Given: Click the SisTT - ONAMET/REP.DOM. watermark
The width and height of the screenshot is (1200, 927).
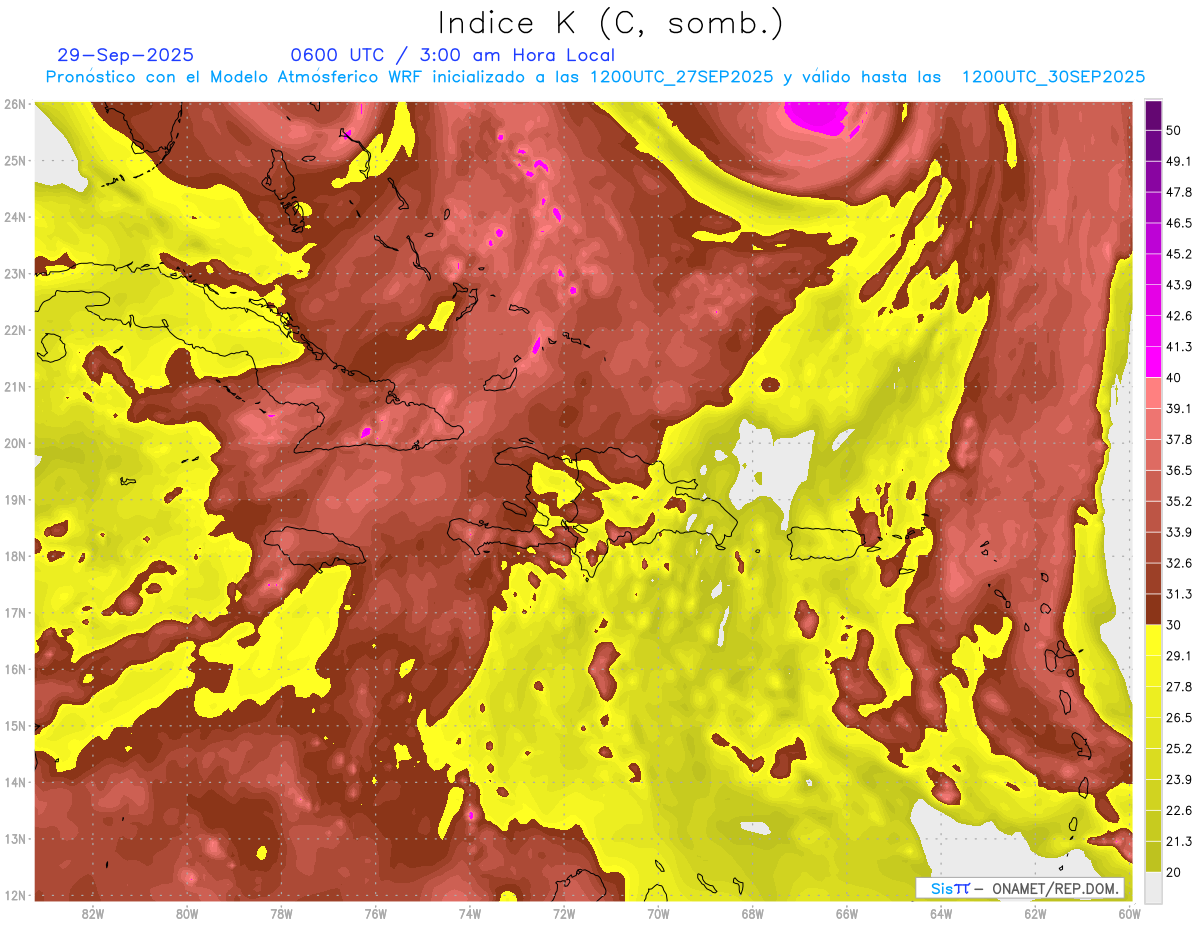Looking at the screenshot, I should [1019, 888].
